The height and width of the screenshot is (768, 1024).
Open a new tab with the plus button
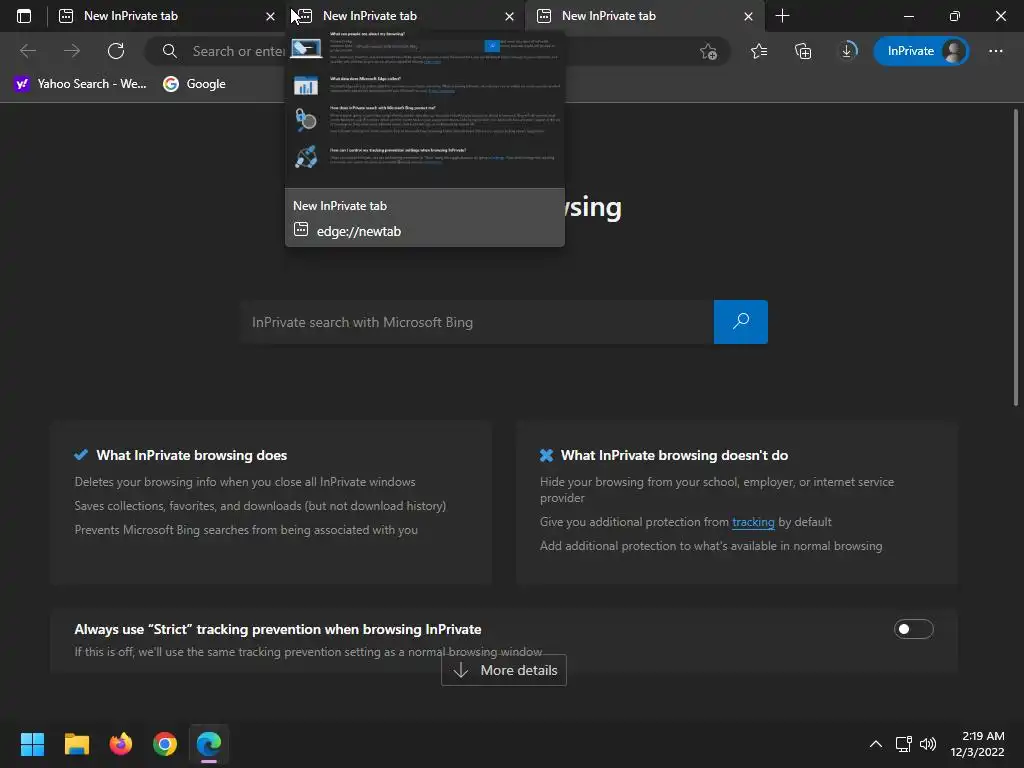coord(782,16)
